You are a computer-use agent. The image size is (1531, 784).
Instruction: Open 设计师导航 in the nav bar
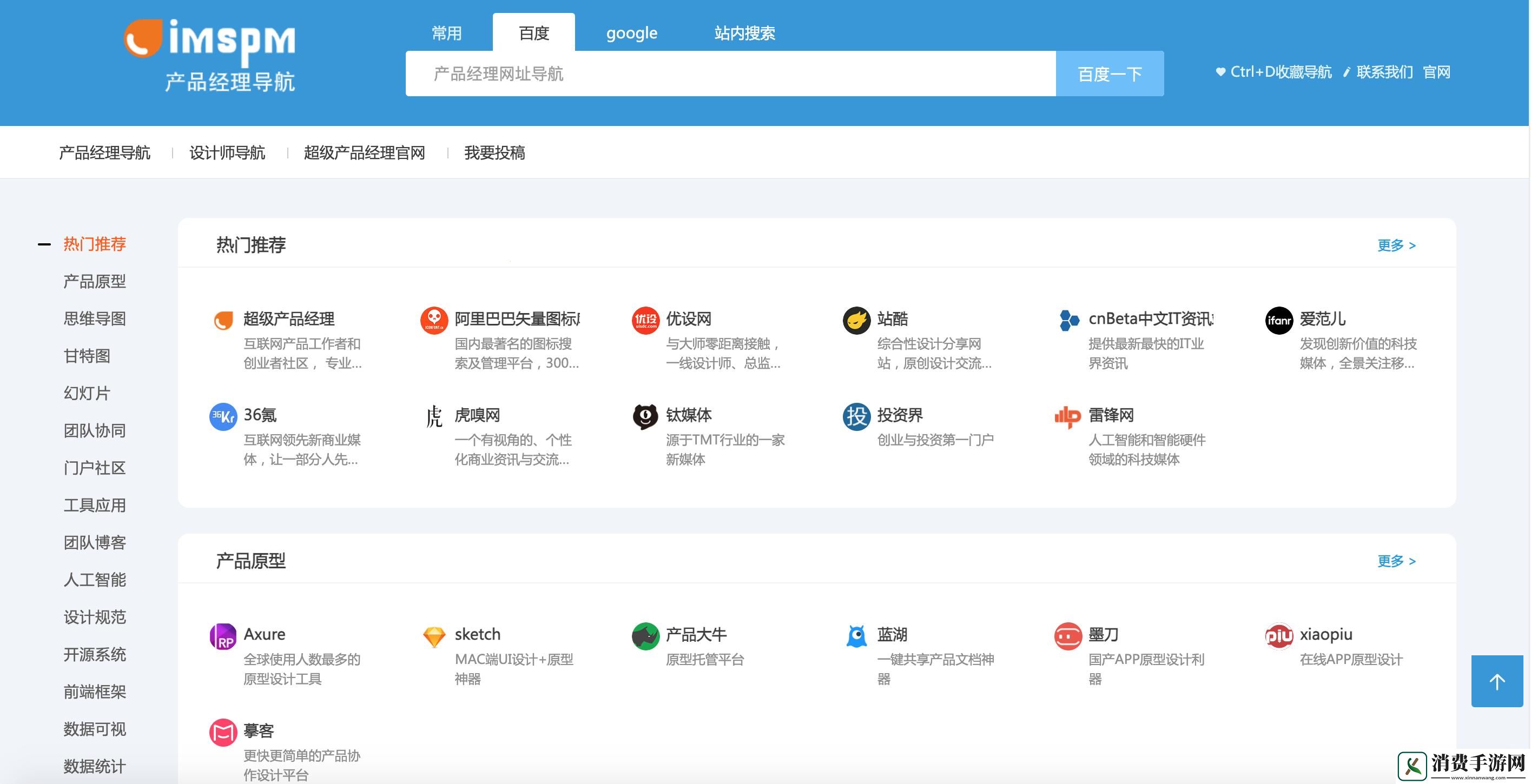pyautogui.click(x=227, y=152)
